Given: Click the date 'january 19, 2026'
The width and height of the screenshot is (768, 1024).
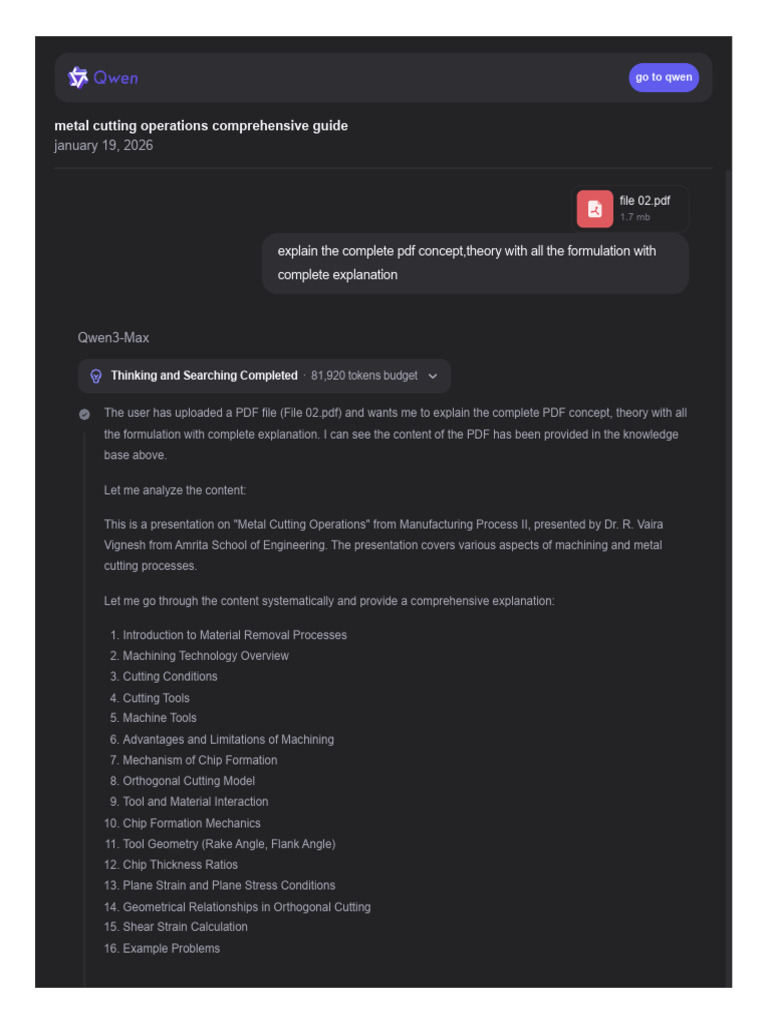Looking at the screenshot, I should 104,145.
